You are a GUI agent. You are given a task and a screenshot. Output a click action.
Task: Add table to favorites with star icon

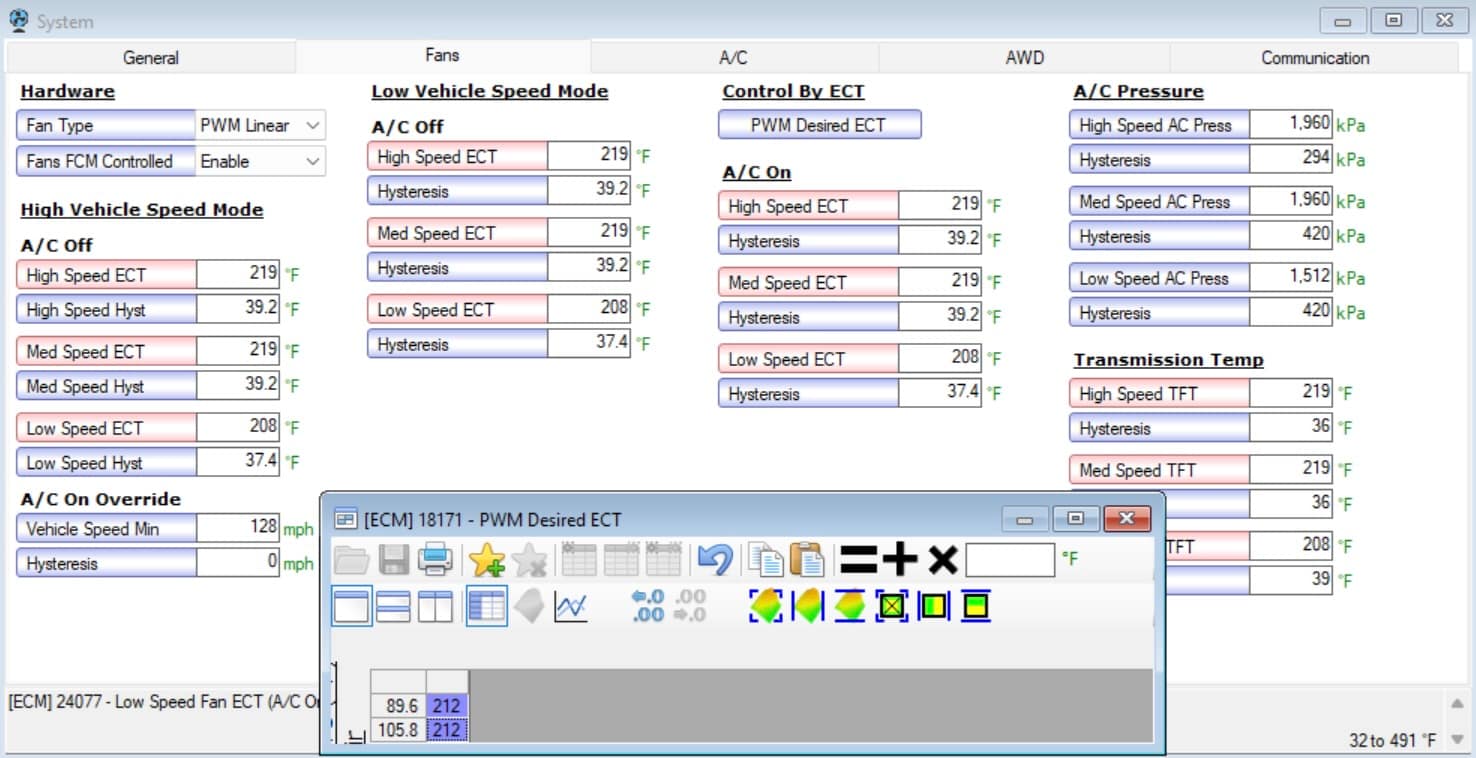pyautogui.click(x=487, y=560)
